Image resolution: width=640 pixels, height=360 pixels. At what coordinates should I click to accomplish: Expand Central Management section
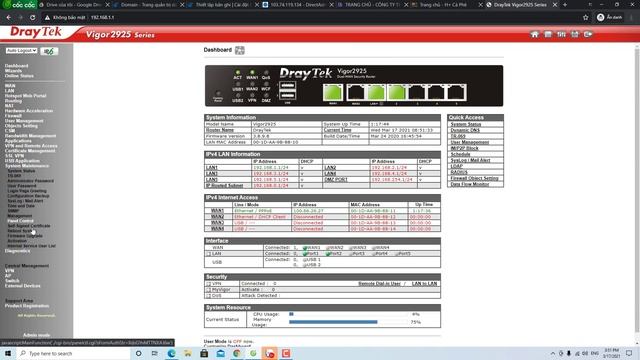pos(27,266)
